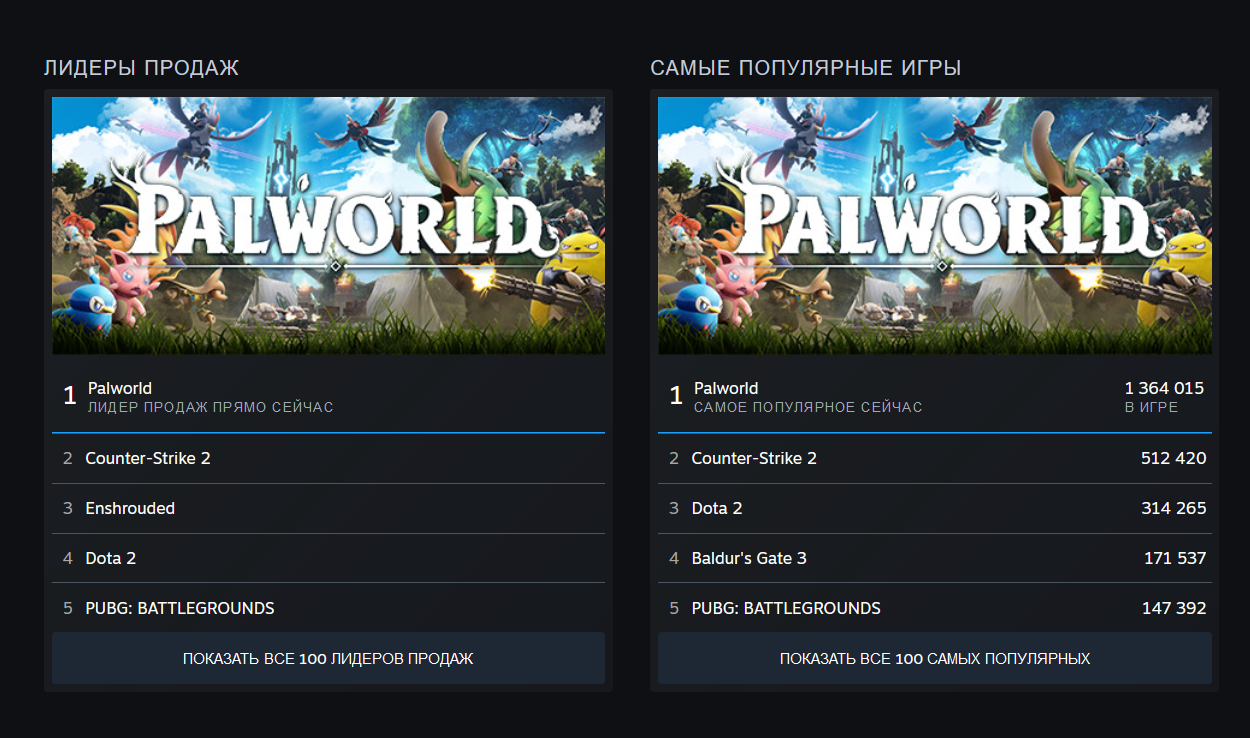Click the 147 392 player count

(1174, 608)
